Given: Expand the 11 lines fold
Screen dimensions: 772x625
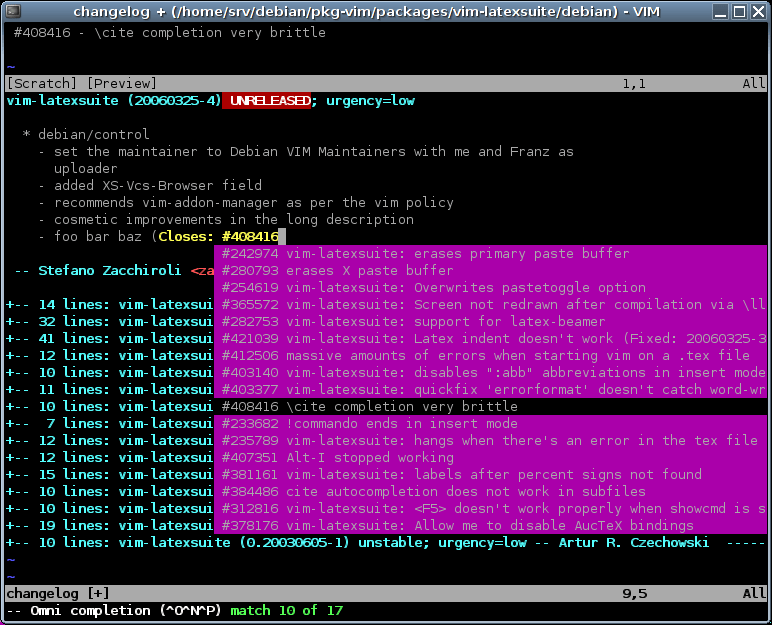Looking at the screenshot, I should tap(109, 390).
